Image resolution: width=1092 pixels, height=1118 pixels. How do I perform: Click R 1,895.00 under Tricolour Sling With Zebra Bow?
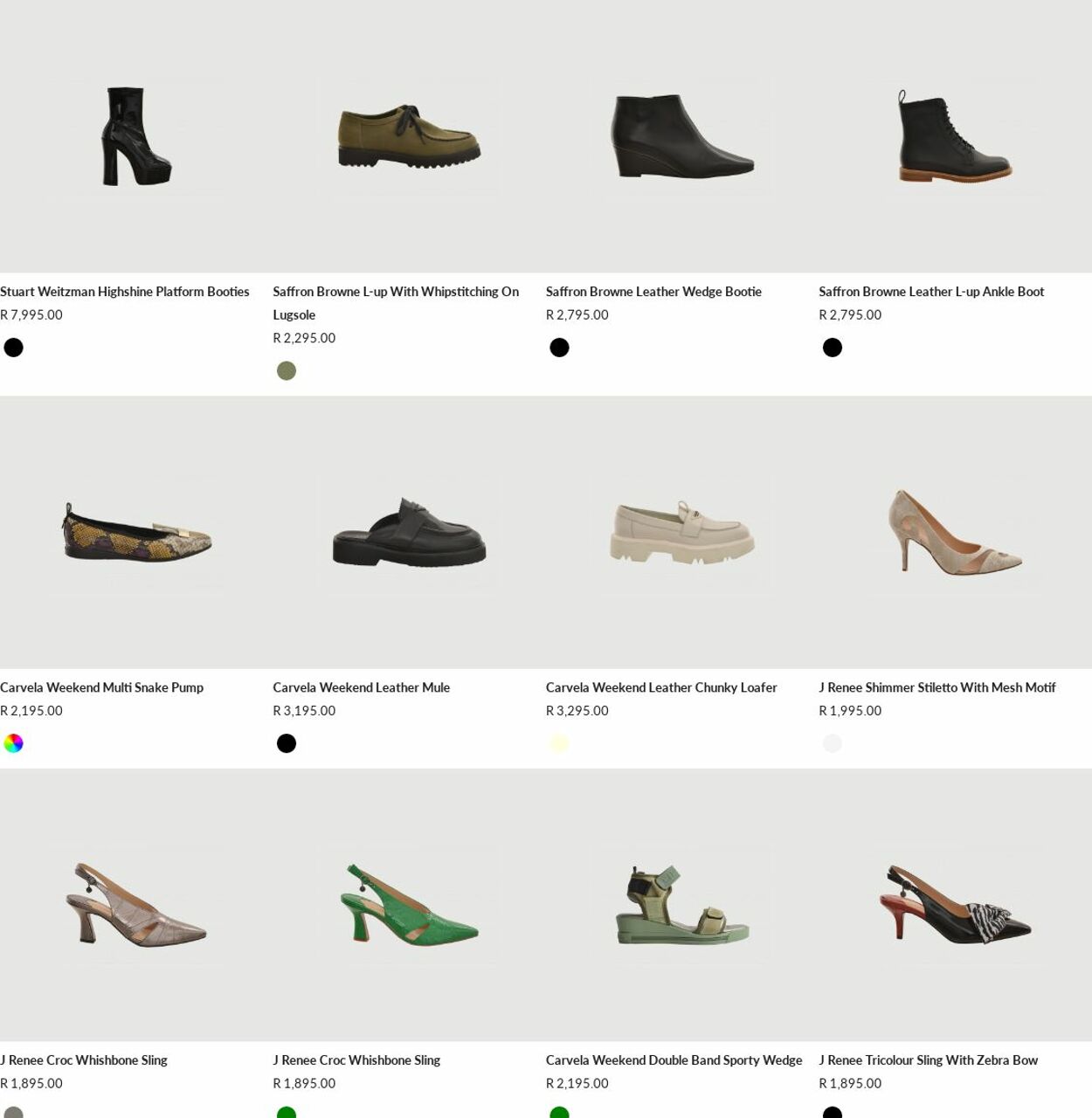coord(850,1084)
